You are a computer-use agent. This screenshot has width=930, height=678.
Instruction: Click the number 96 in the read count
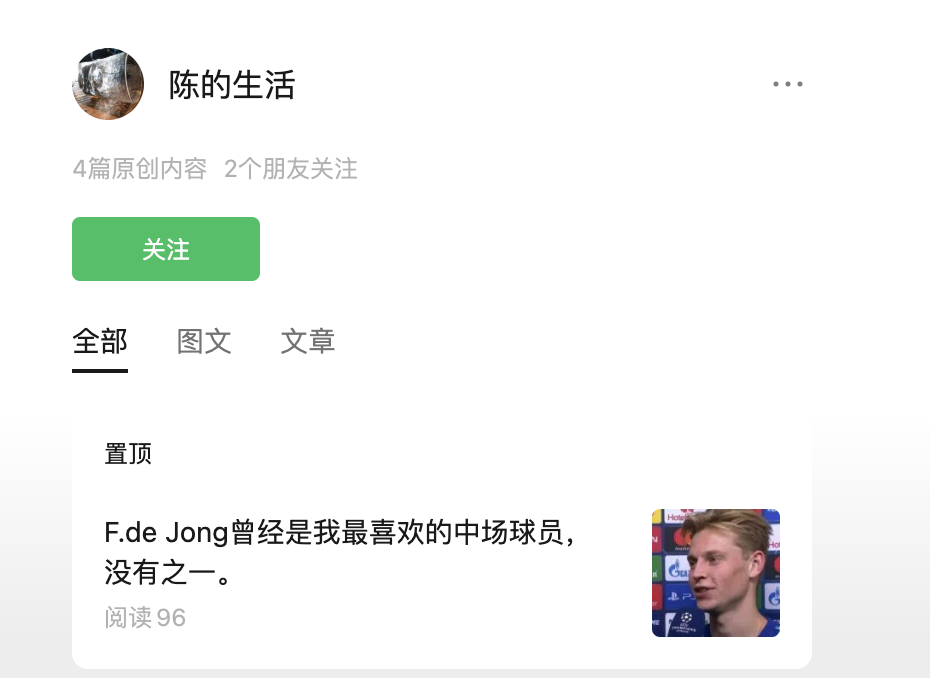click(171, 617)
